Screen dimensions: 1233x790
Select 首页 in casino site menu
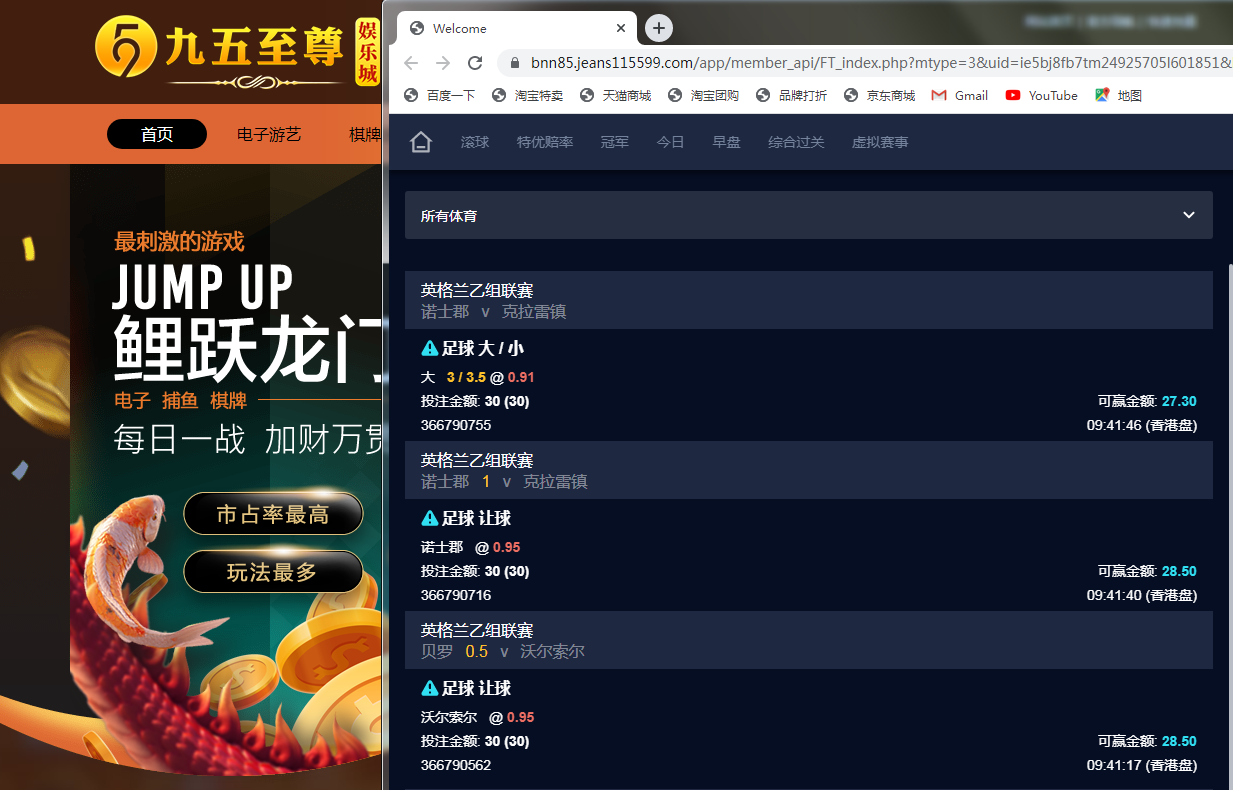[157, 134]
